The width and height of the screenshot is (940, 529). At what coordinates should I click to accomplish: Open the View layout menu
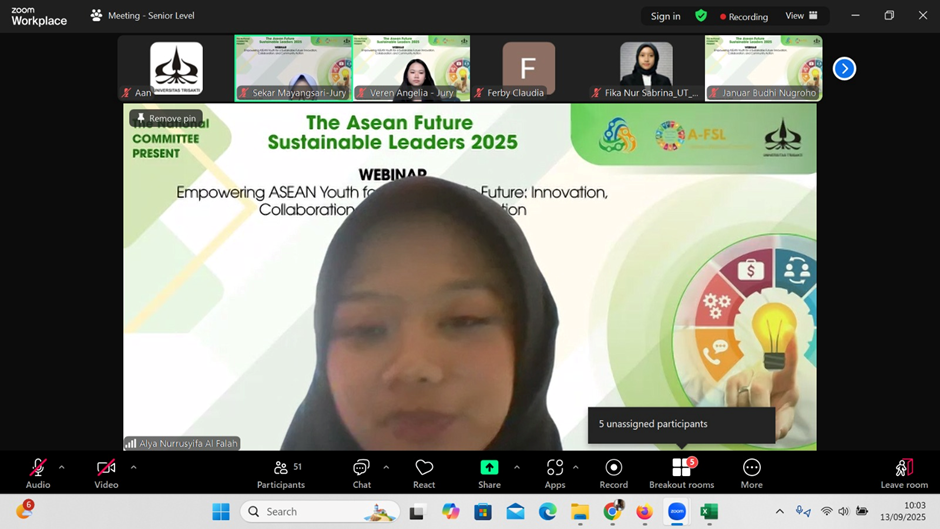click(801, 16)
